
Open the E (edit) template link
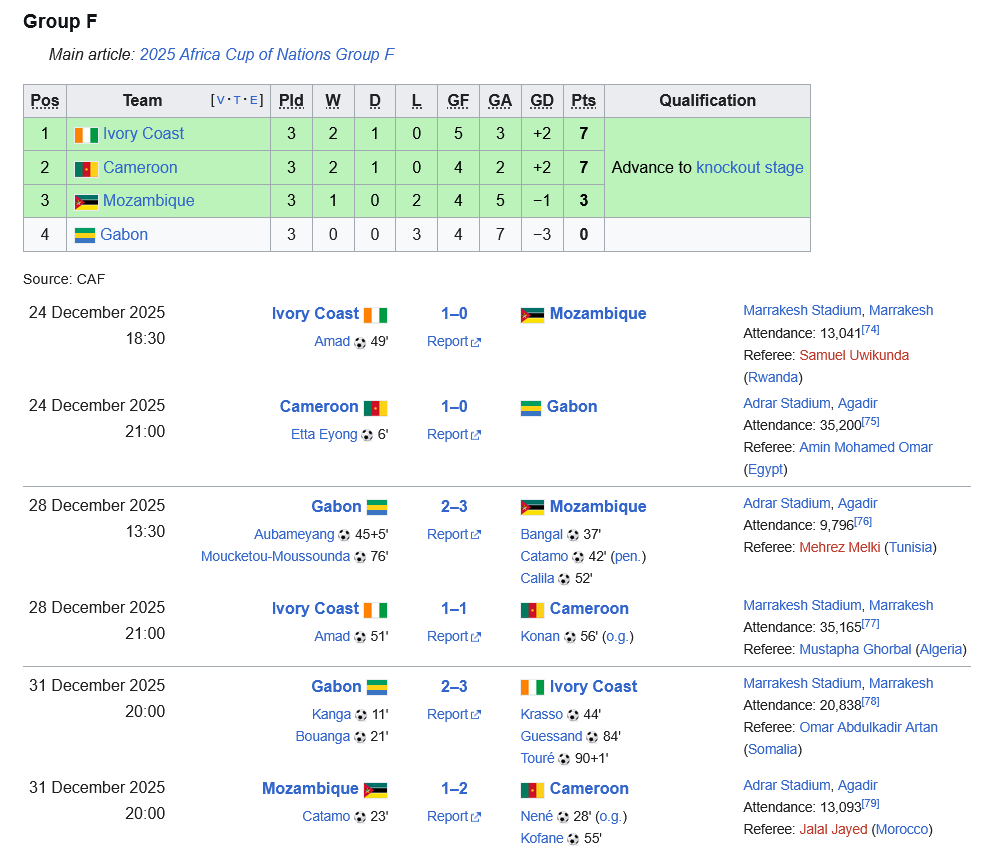click(x=254, y=100)
